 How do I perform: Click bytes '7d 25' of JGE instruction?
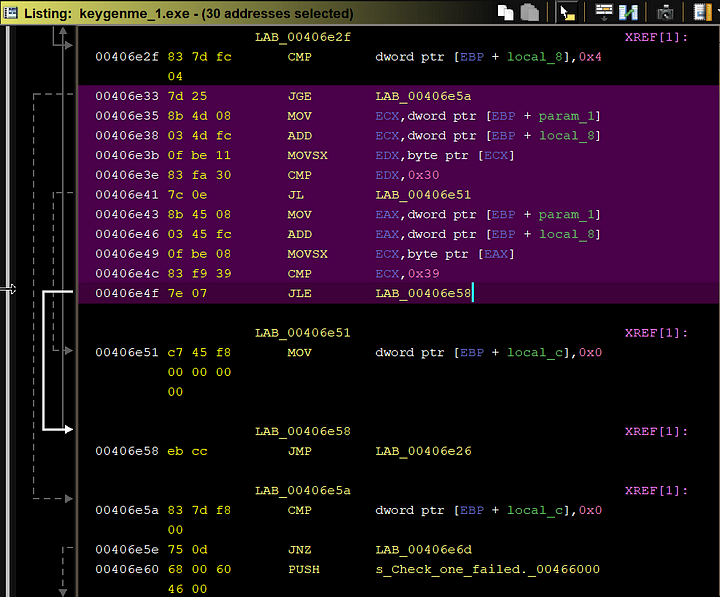187,96
